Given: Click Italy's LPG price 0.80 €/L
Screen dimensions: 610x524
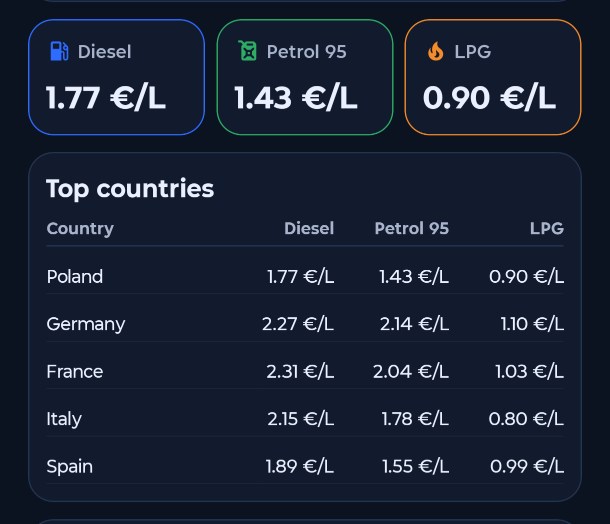Looking at the screenshot, I should 526,419.
